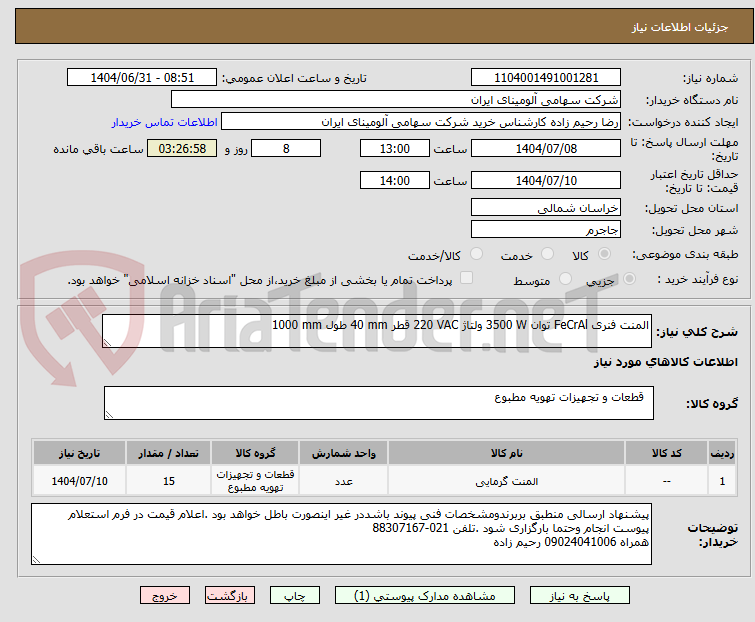Click the 'خراسان شمالی' province field
The width and height of the screenshot is (755, 622).
tap(545, 208)
